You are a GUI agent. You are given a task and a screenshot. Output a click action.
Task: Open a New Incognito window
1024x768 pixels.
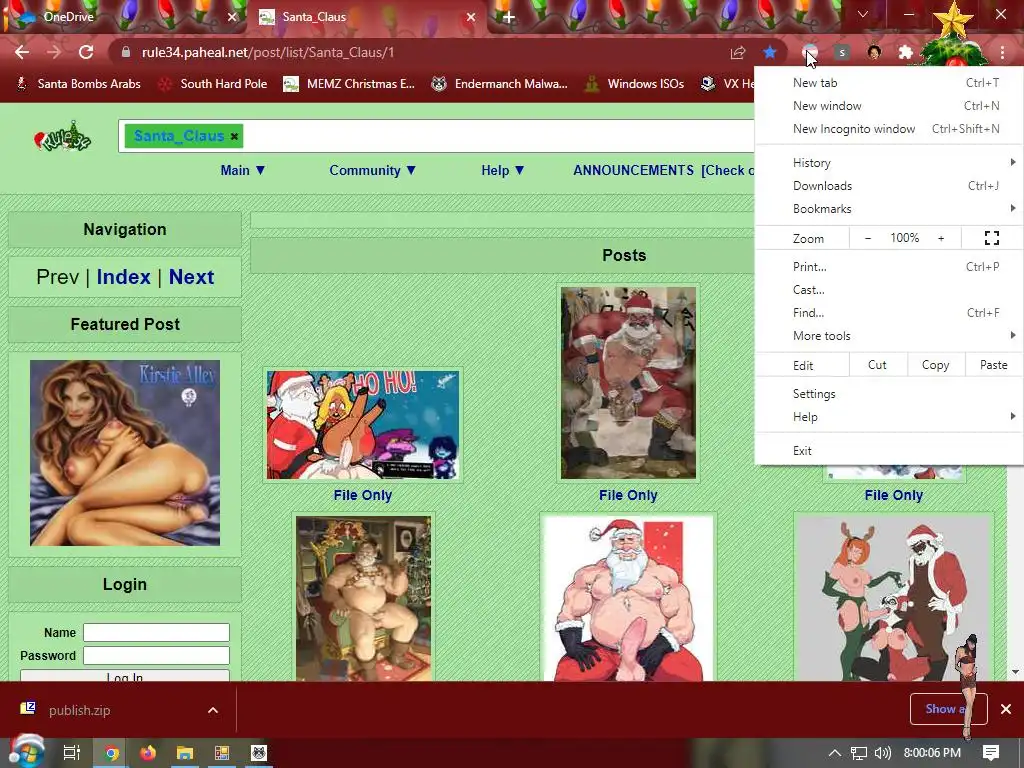889,129
